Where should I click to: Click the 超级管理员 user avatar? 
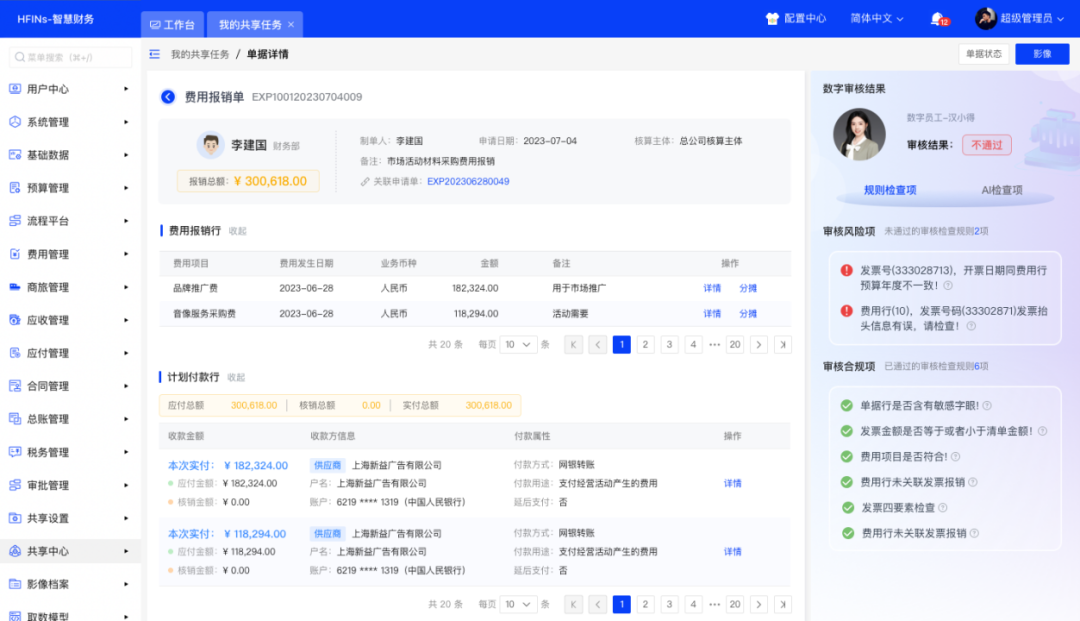pos(986,19)
